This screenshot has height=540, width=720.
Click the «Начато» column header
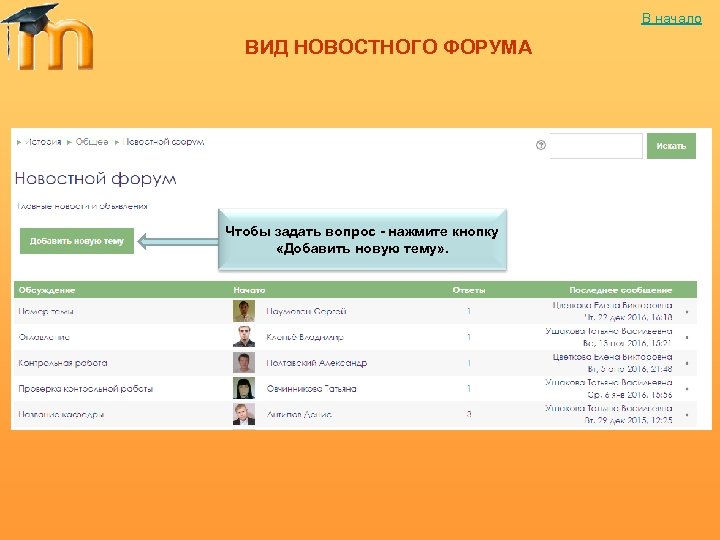click(x=249, y=290)
